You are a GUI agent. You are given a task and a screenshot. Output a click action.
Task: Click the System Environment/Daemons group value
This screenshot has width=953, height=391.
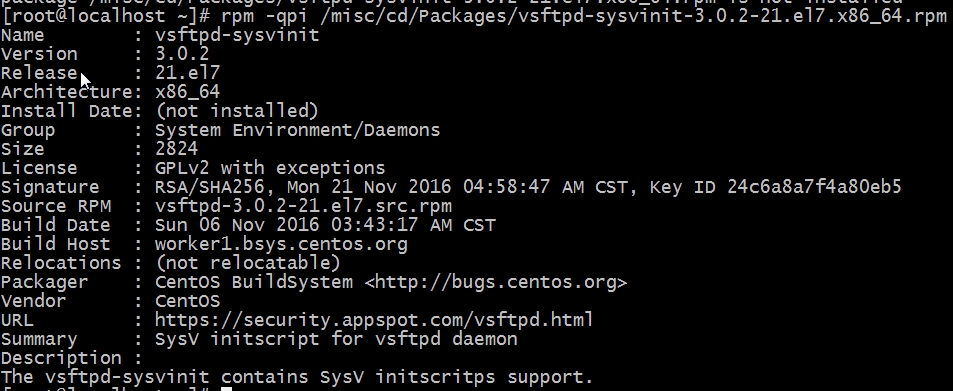(297, 130)
